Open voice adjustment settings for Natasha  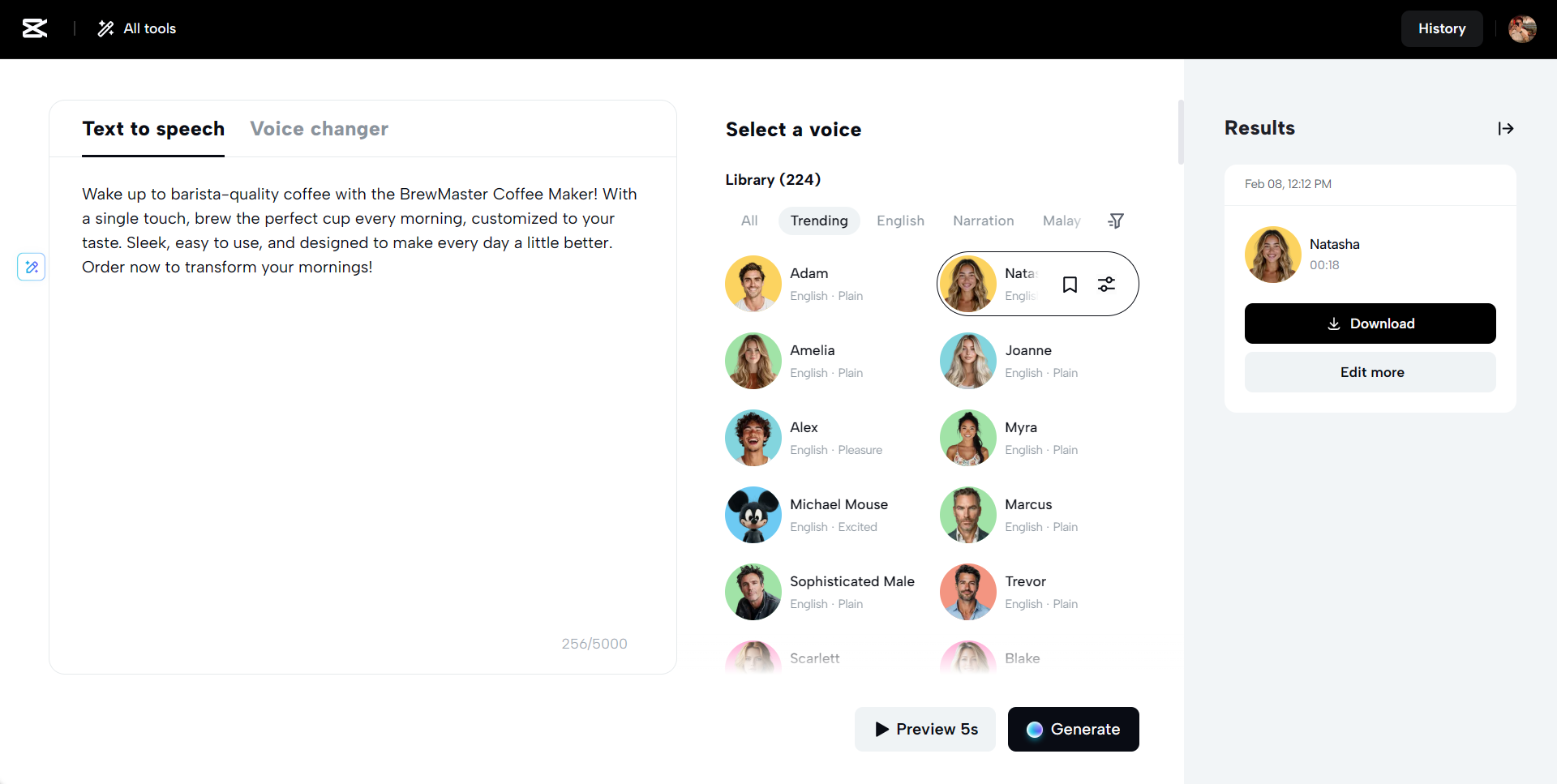[1106, 285]
